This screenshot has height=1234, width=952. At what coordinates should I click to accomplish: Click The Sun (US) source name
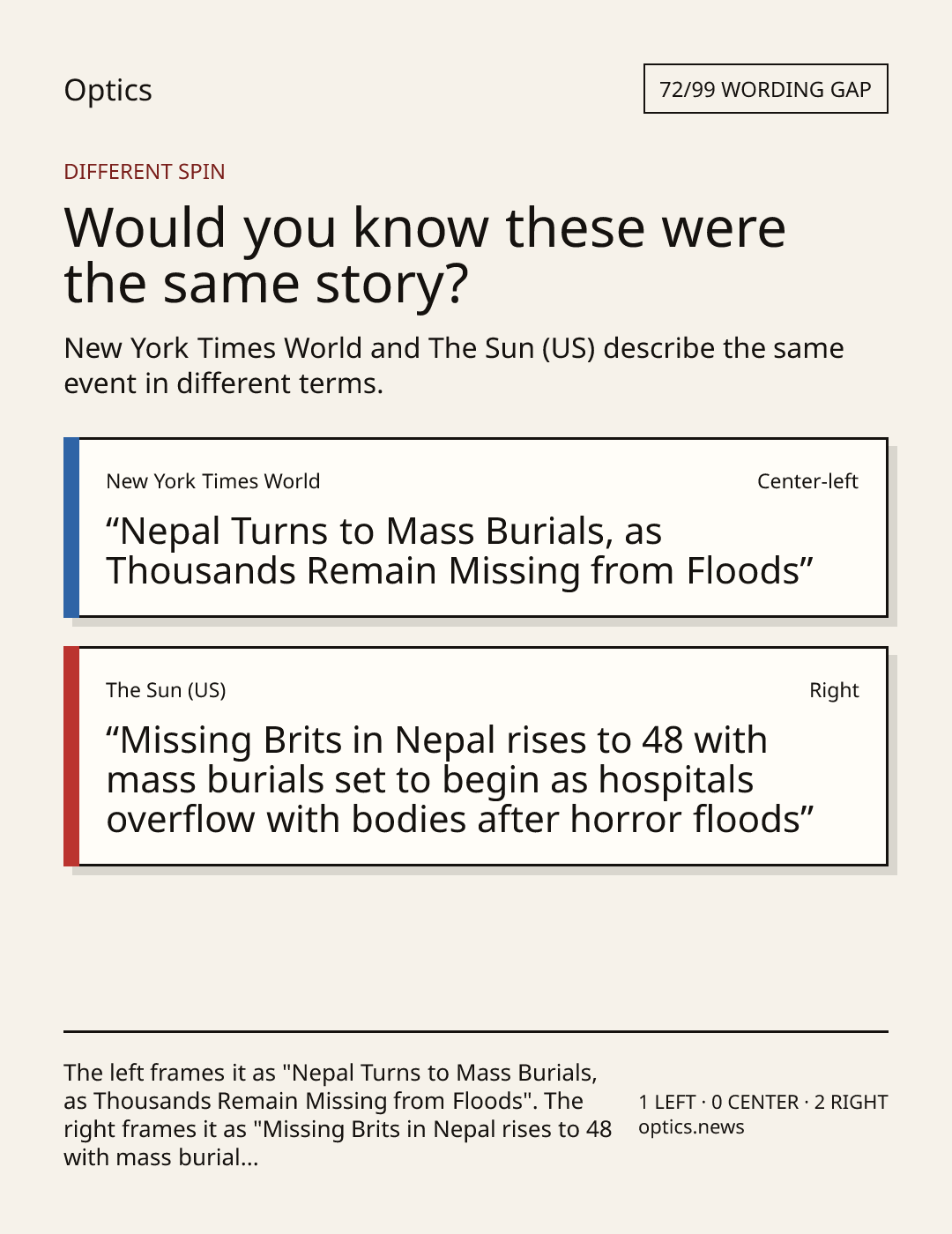click(166, 690)
